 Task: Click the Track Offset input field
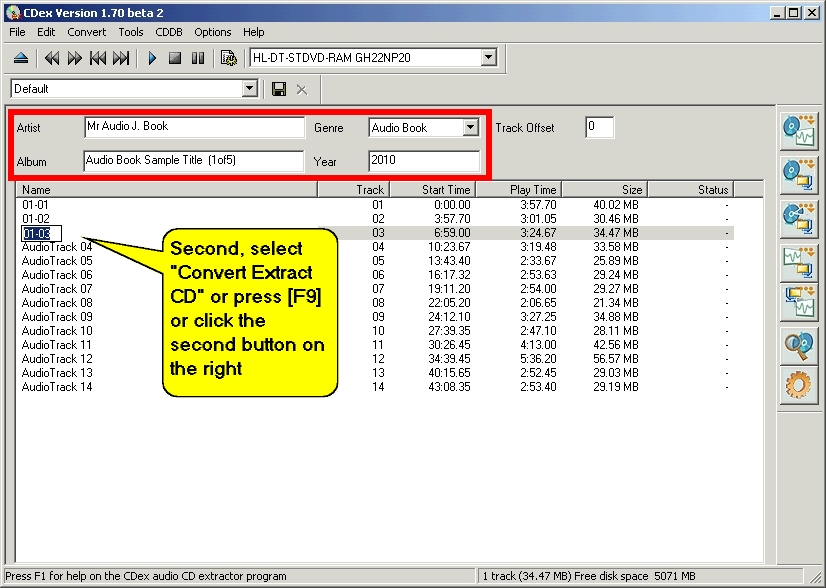[x=599, y=127]
